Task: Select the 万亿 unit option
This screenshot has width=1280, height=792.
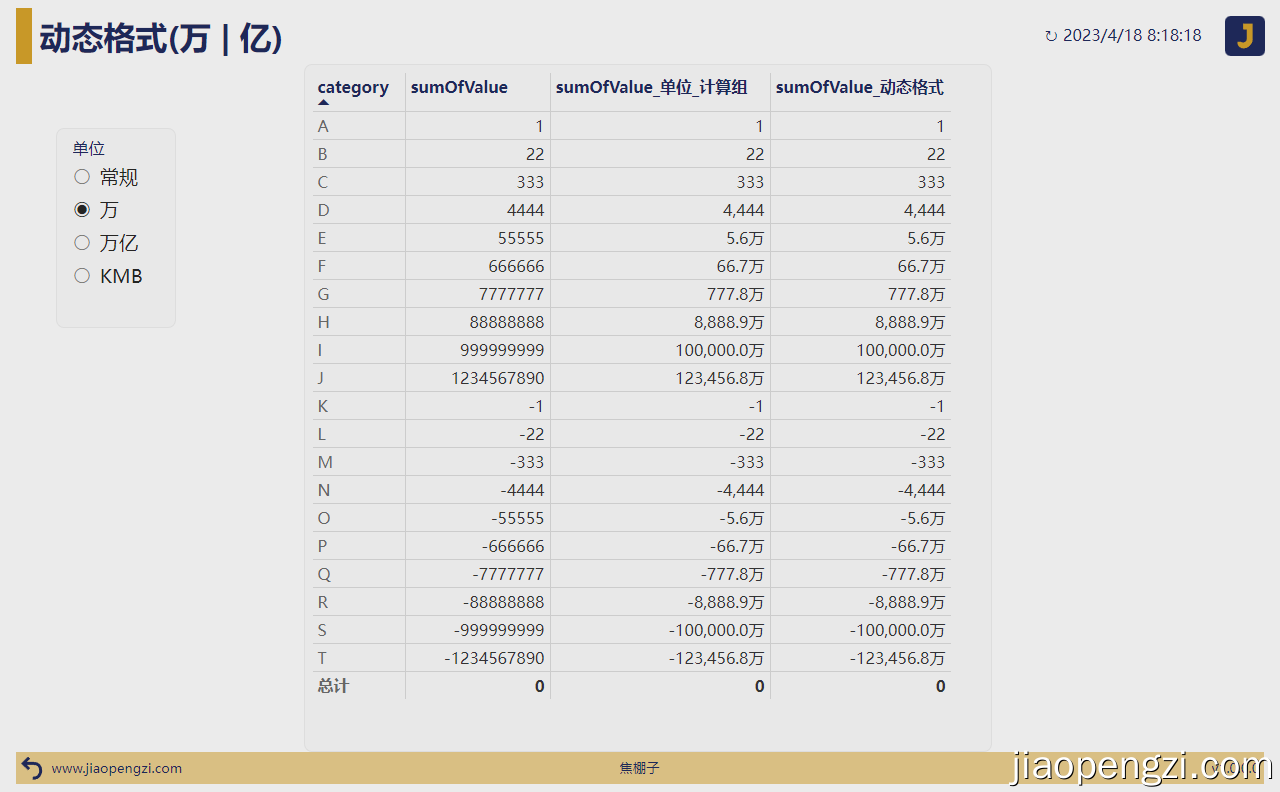Action: [x=106, y=243]
